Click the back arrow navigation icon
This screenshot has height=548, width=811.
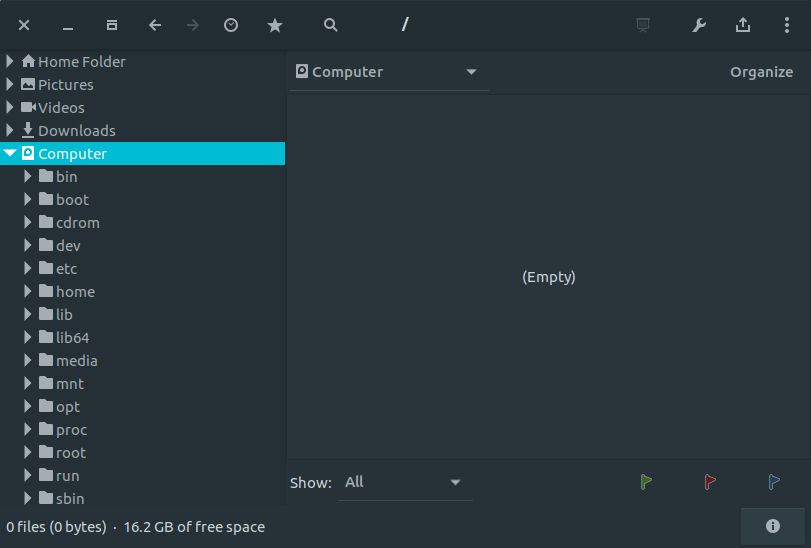click(155, 25)
